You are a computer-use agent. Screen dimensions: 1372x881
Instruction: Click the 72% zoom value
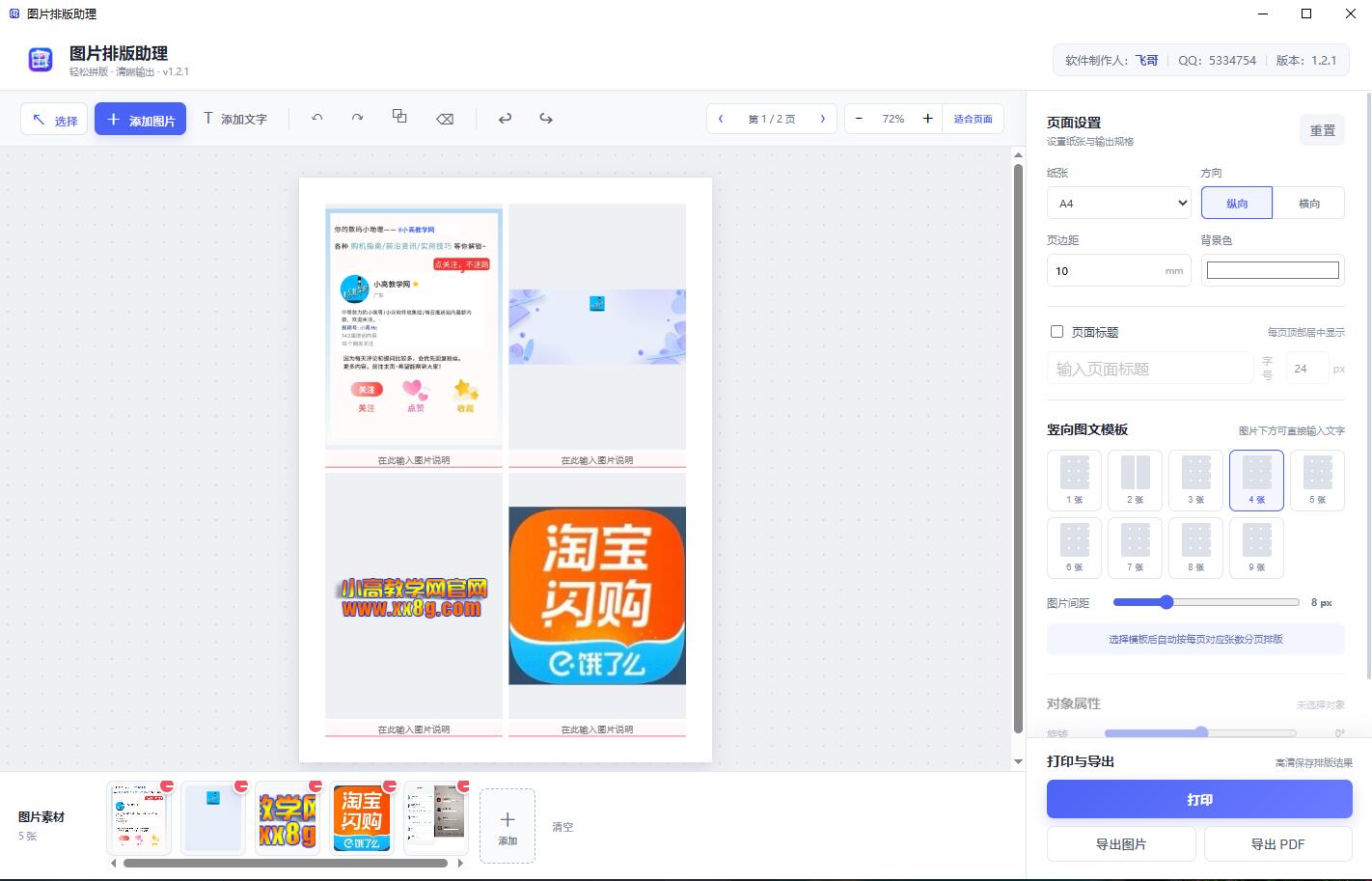tap(893, 119)
